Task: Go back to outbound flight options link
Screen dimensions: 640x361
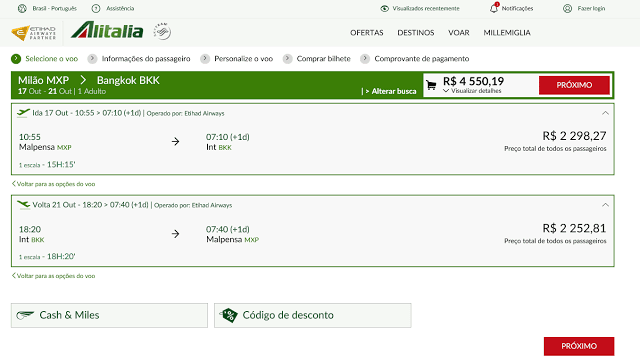Action: click(53, 184)
